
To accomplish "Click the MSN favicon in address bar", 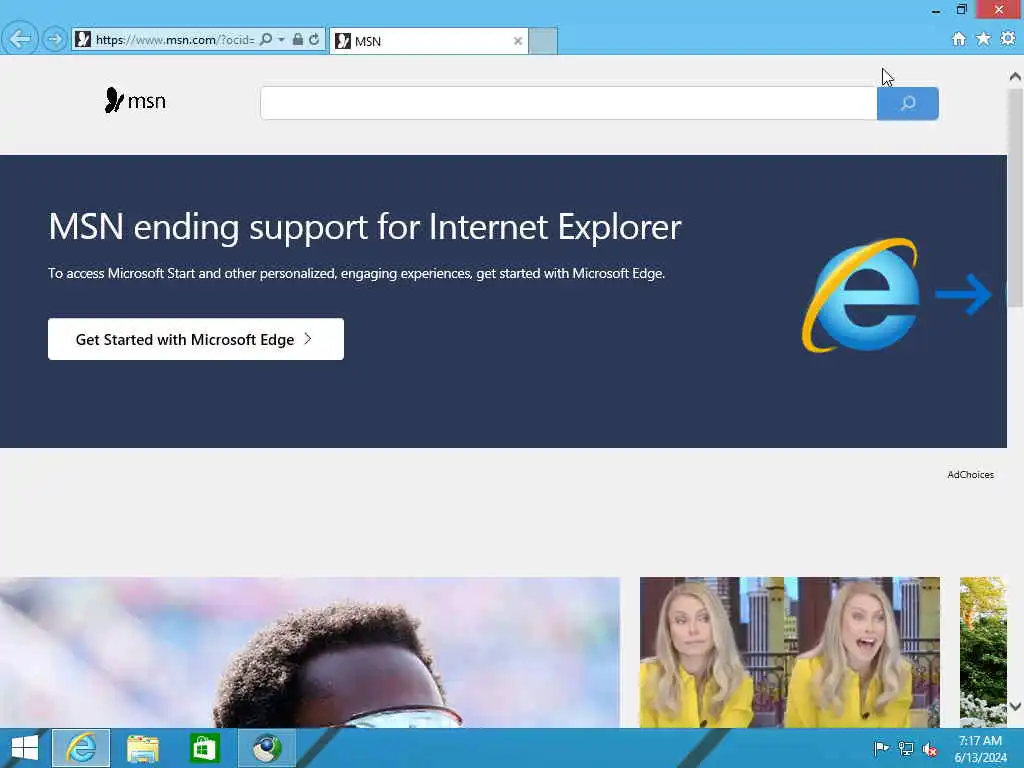I will pyautogui.click(x=83, y=40).
